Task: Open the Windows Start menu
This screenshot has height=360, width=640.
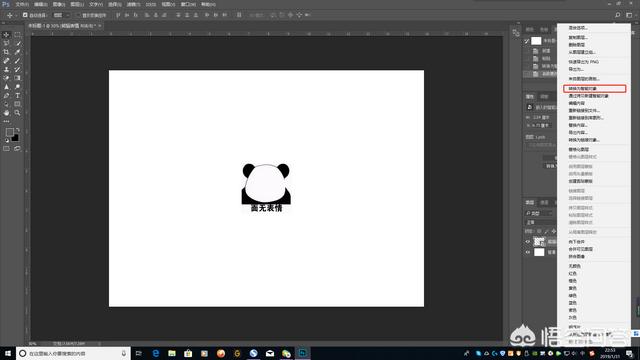Action: point(8,353)
